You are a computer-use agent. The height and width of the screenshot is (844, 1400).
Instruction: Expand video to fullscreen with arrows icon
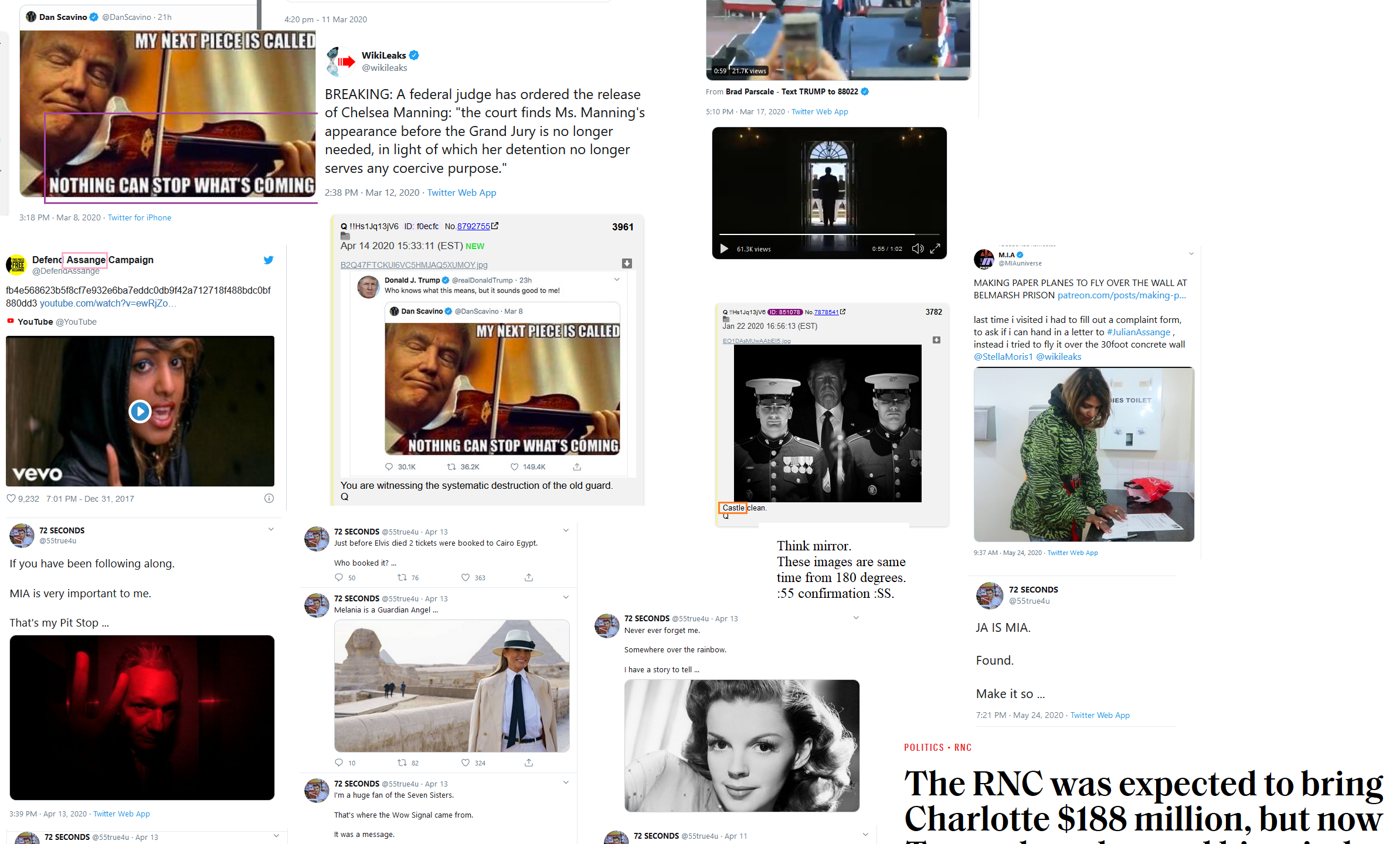(935, 249)
